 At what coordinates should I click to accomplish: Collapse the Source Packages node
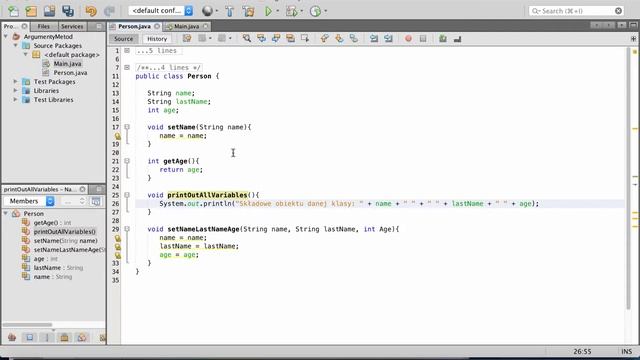tap(16, 45)
